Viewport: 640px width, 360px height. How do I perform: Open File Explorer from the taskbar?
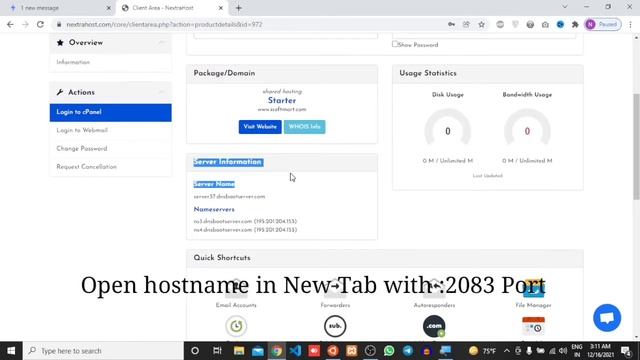pos(239,351)
